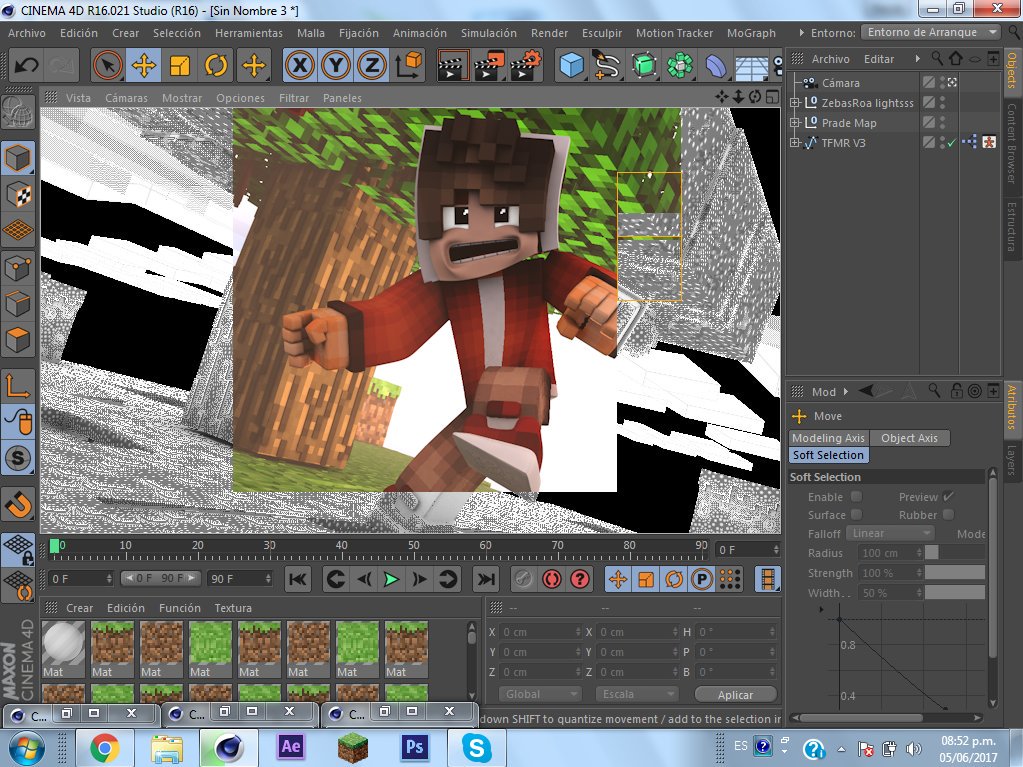1023x767 pixels.
Task: Go to end of animation
Action: pos(486,579)
